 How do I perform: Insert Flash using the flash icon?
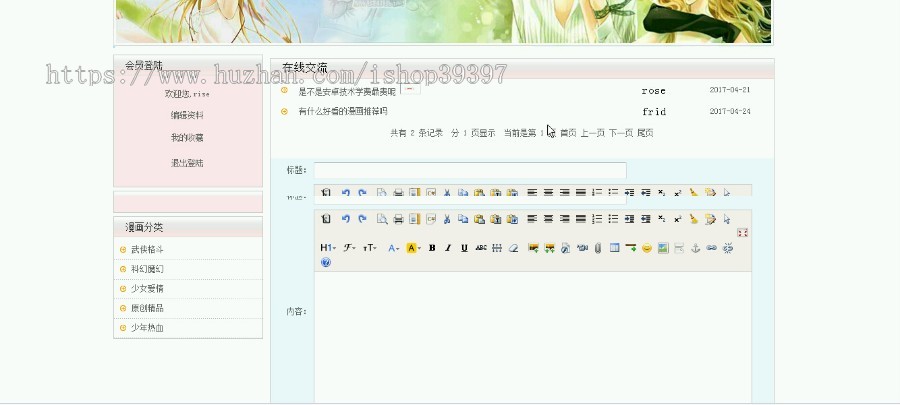(x=565, y=248)
